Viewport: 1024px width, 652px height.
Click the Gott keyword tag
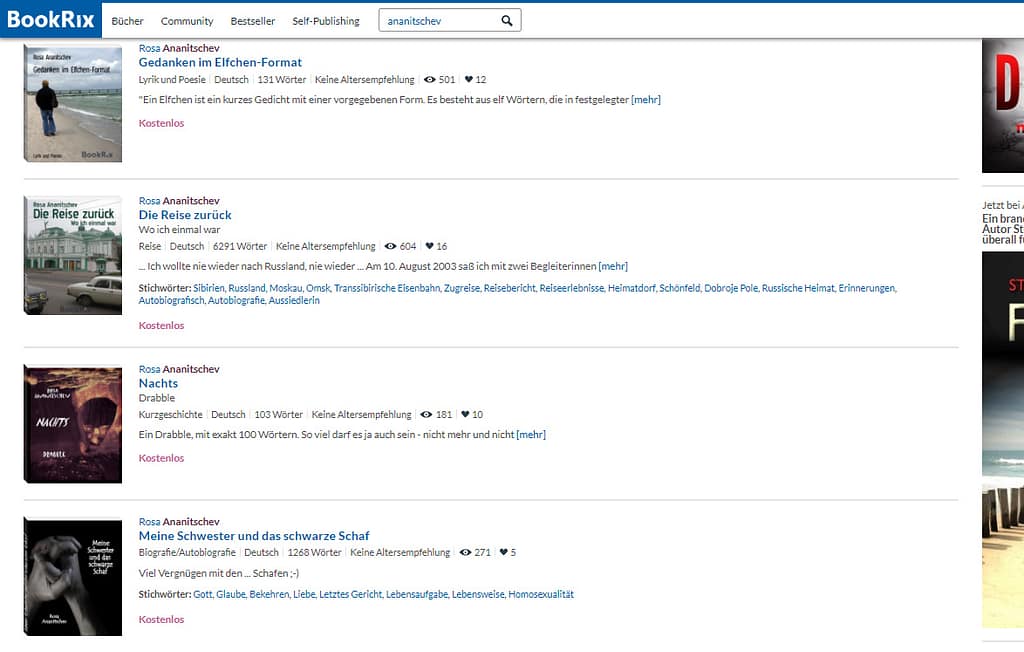(x=203, y=595)
